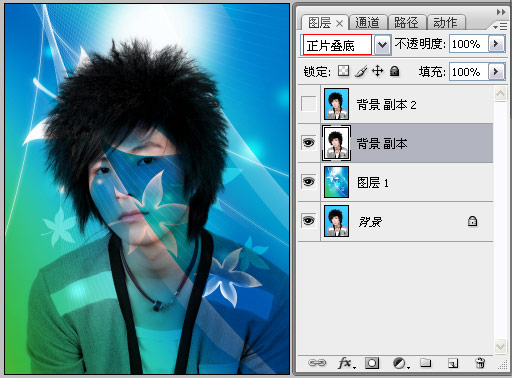Viewport: 512px width, 378px height.
Task: Select layer named 背景
Action: click(370, 221)
